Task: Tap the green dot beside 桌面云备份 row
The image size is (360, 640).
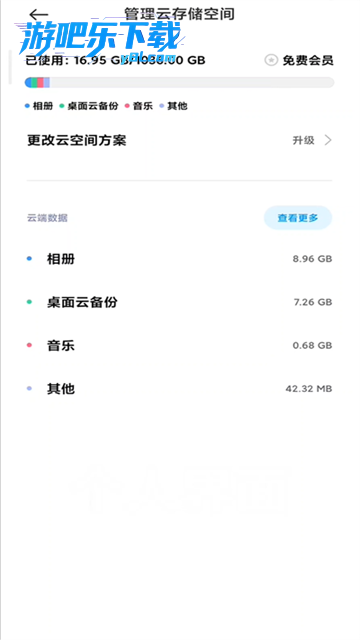Action: tap(29, 302)
